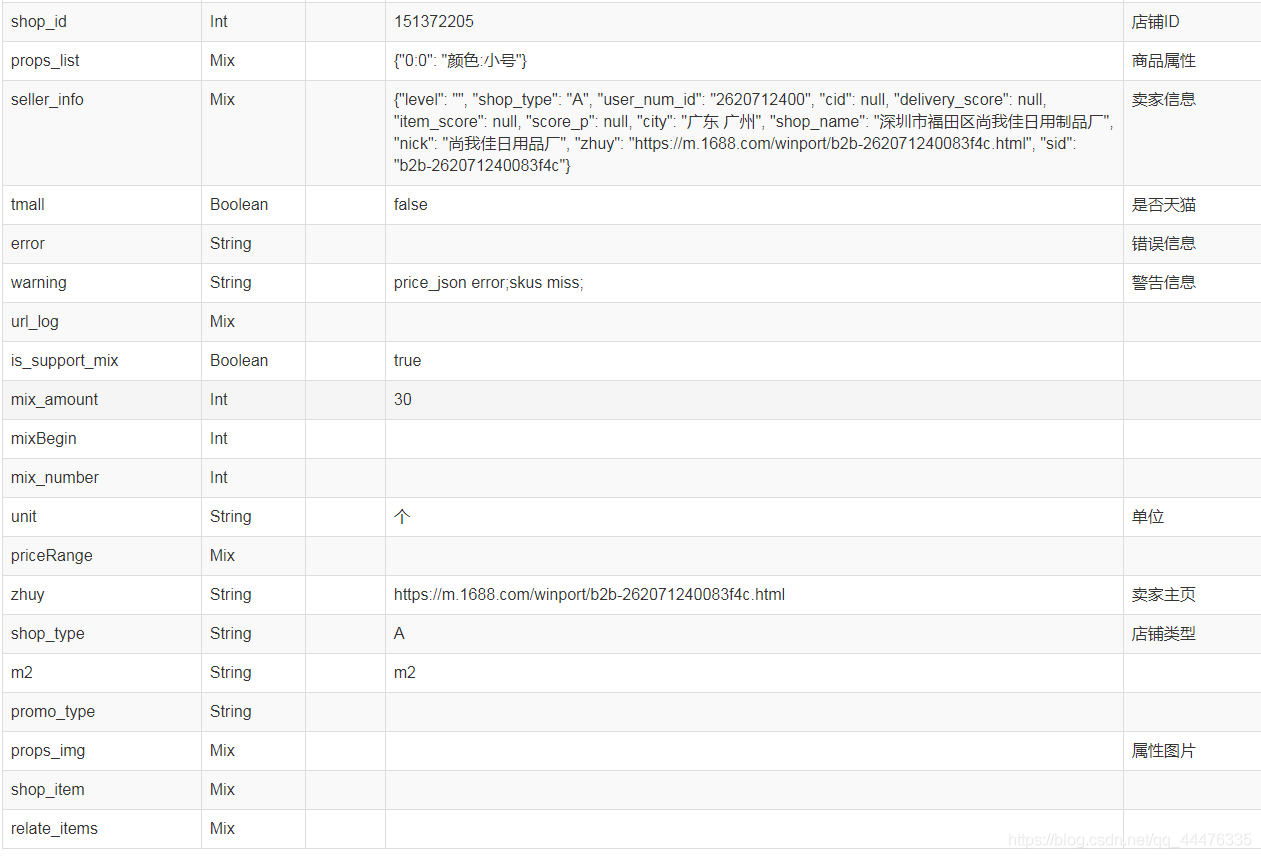
Task: Click the seller_info field name
Action: coord(47,100)
